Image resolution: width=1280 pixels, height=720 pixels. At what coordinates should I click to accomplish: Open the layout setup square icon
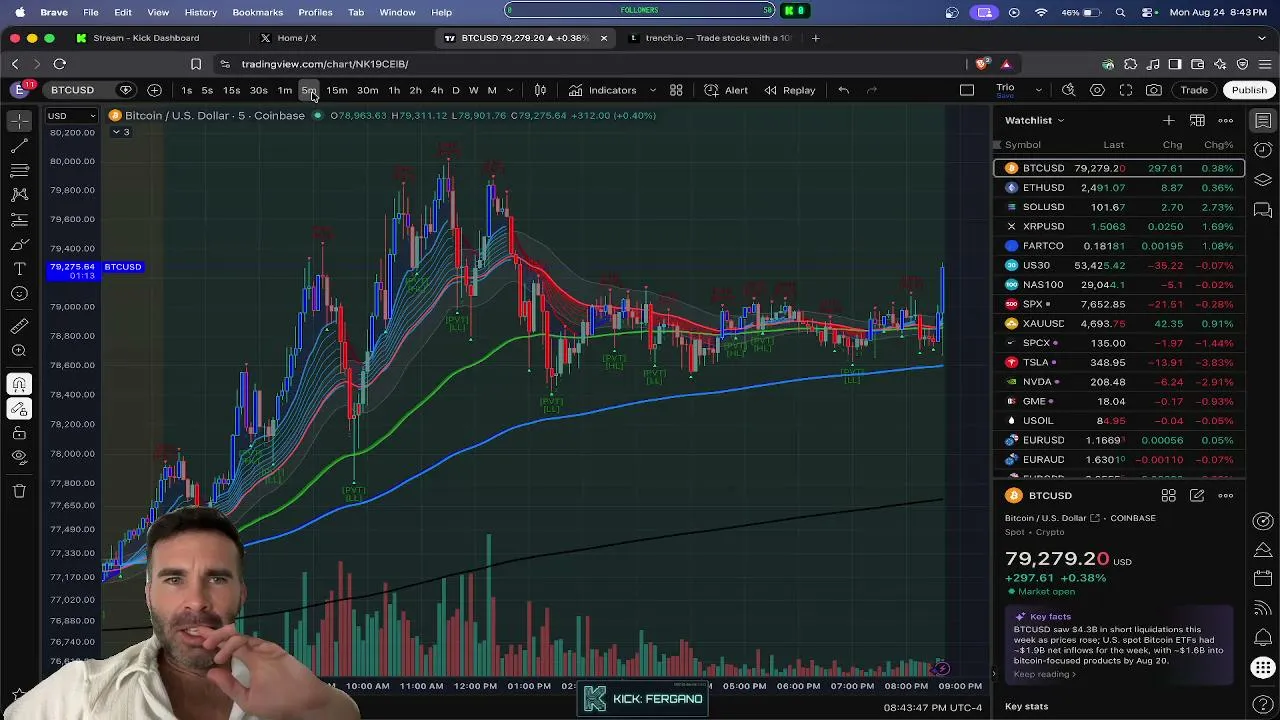point(967,90)
